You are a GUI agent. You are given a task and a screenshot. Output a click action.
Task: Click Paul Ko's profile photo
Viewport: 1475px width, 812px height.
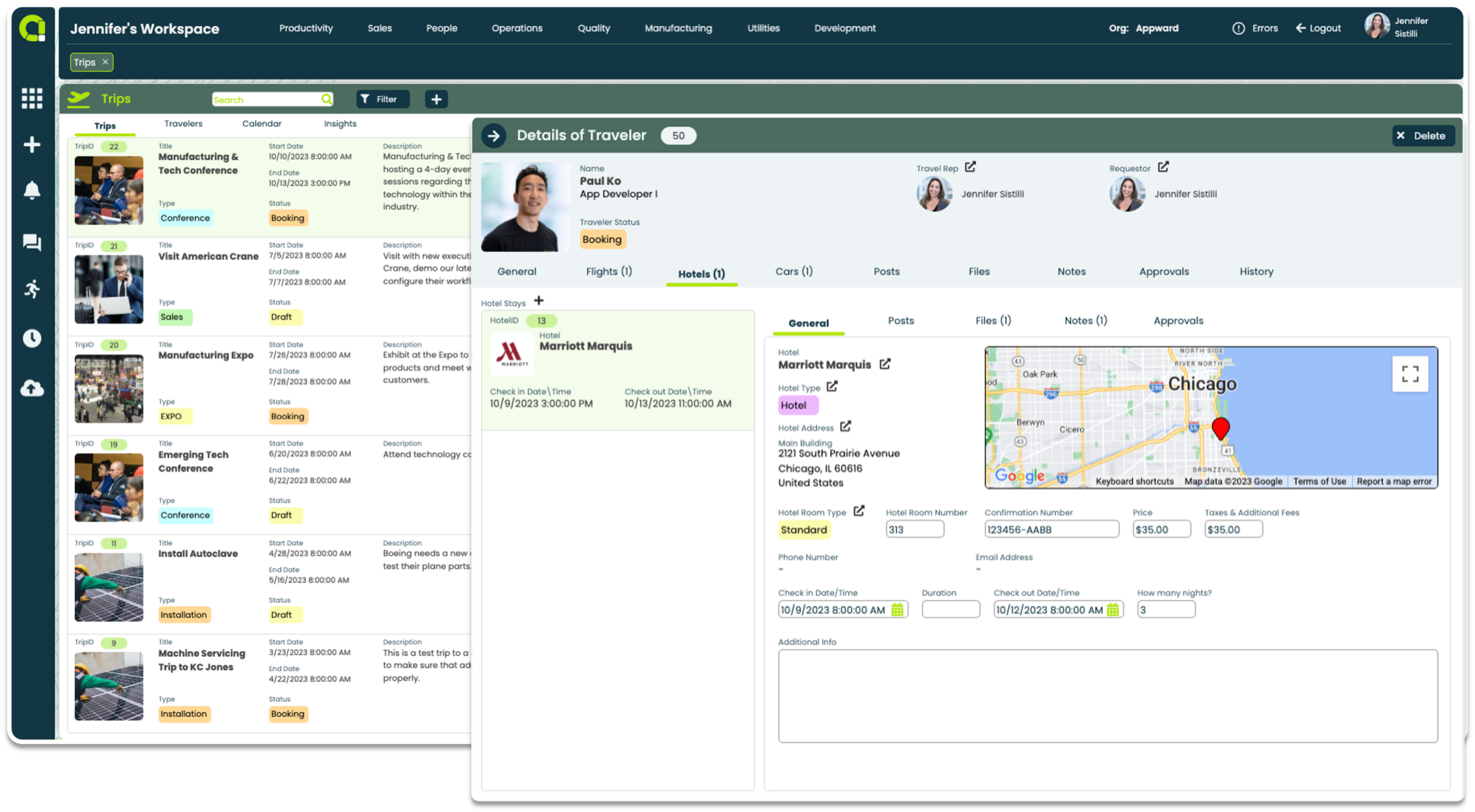point(525,207)
